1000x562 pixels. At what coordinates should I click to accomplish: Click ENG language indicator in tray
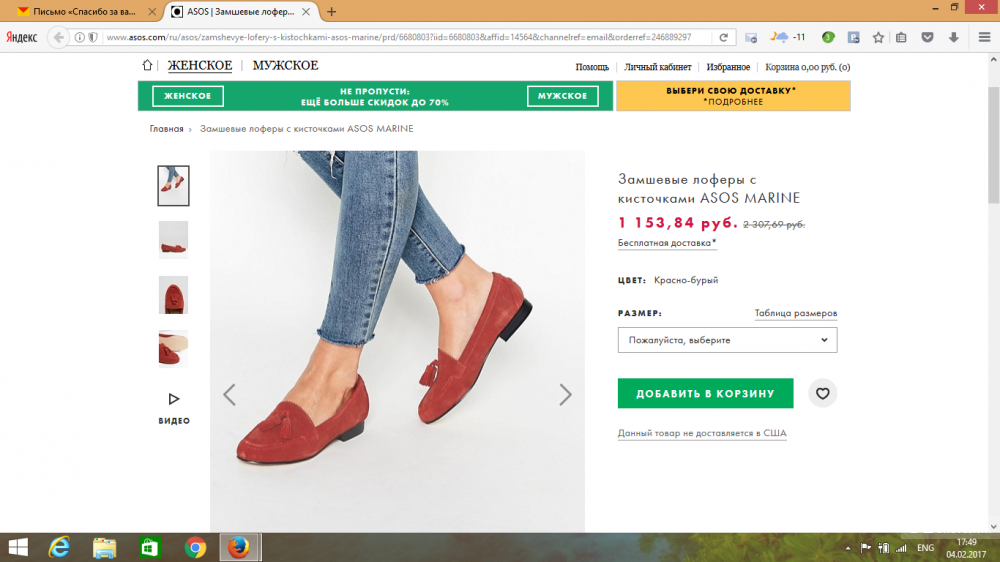pos(925,548)
